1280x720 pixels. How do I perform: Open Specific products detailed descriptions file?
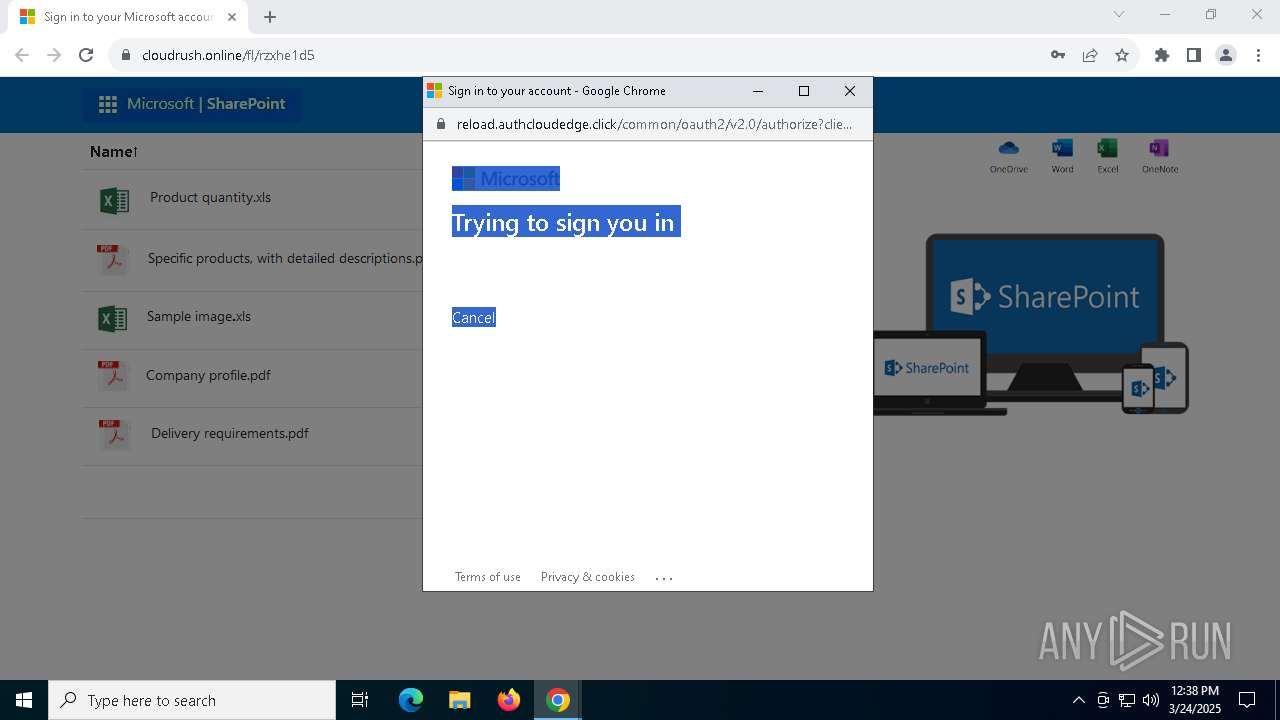[x=285, y=258]
